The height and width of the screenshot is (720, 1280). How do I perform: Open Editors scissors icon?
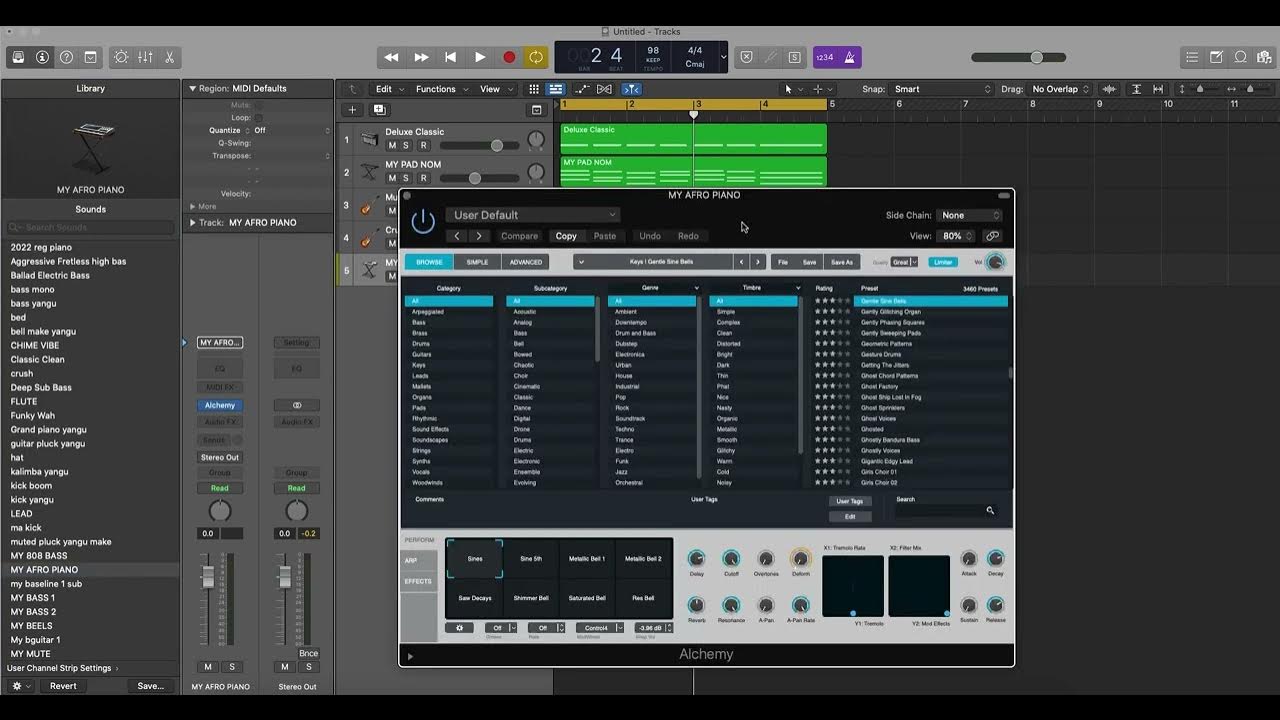coord(169,57)
